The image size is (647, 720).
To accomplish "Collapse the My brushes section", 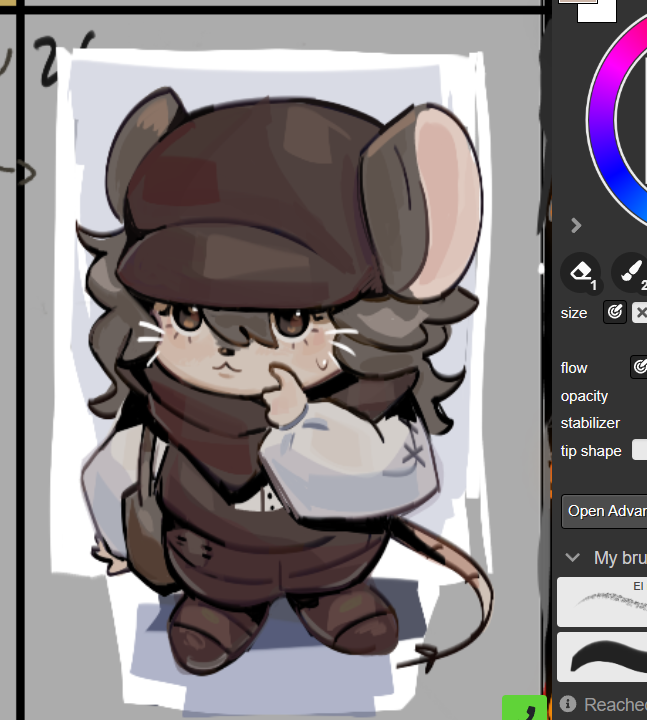I will (573, 557).
